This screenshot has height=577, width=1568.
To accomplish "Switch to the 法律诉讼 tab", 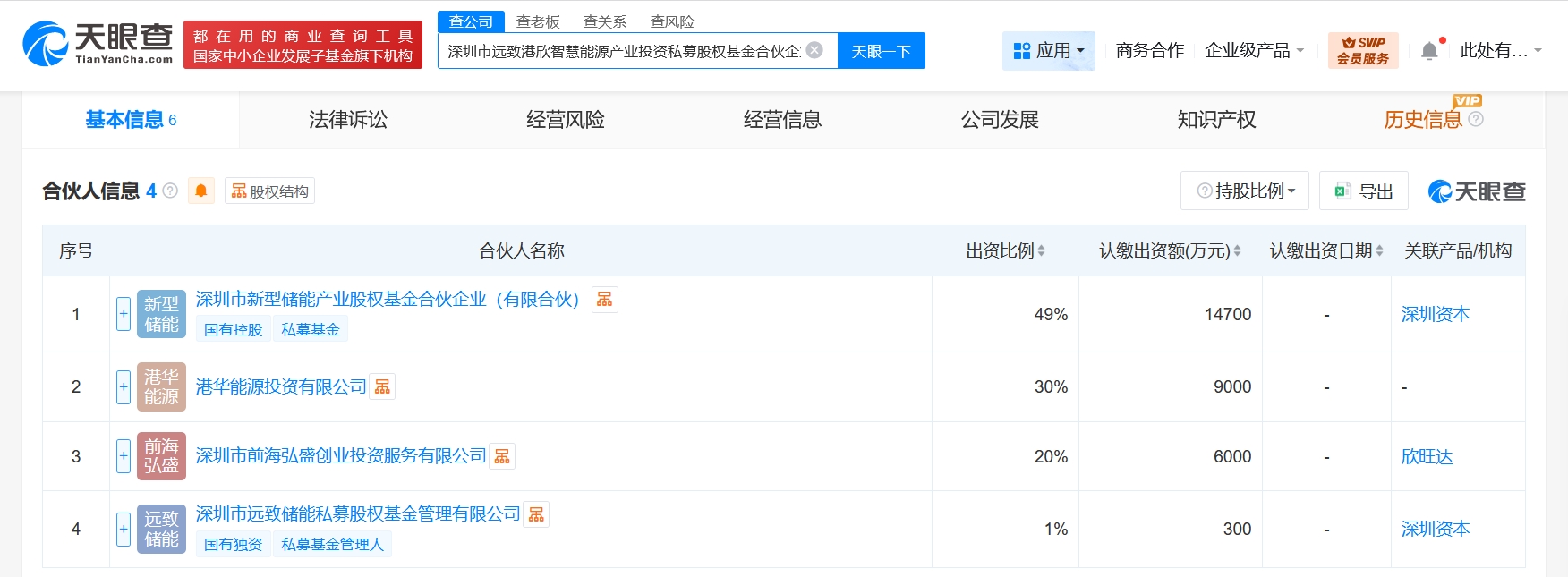I will [348, 120].
